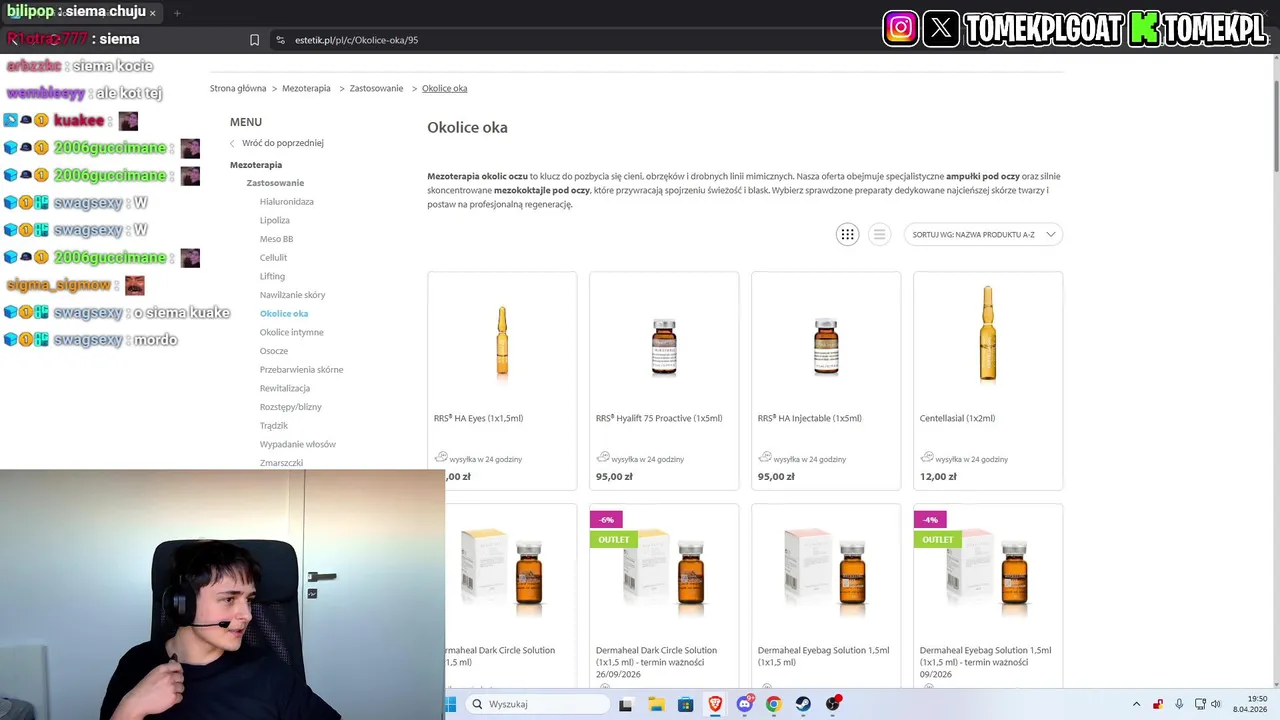Open Zmarszczki category

pos(281,463)
